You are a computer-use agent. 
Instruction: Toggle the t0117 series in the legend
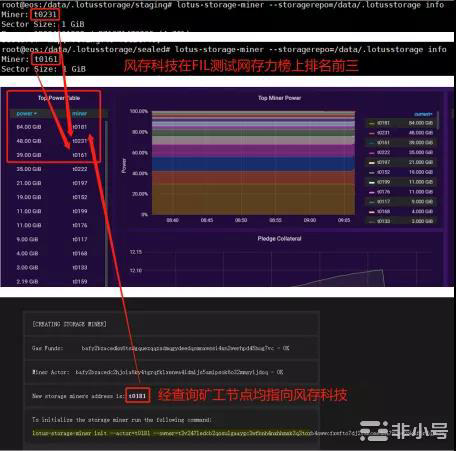click(383, 202)
